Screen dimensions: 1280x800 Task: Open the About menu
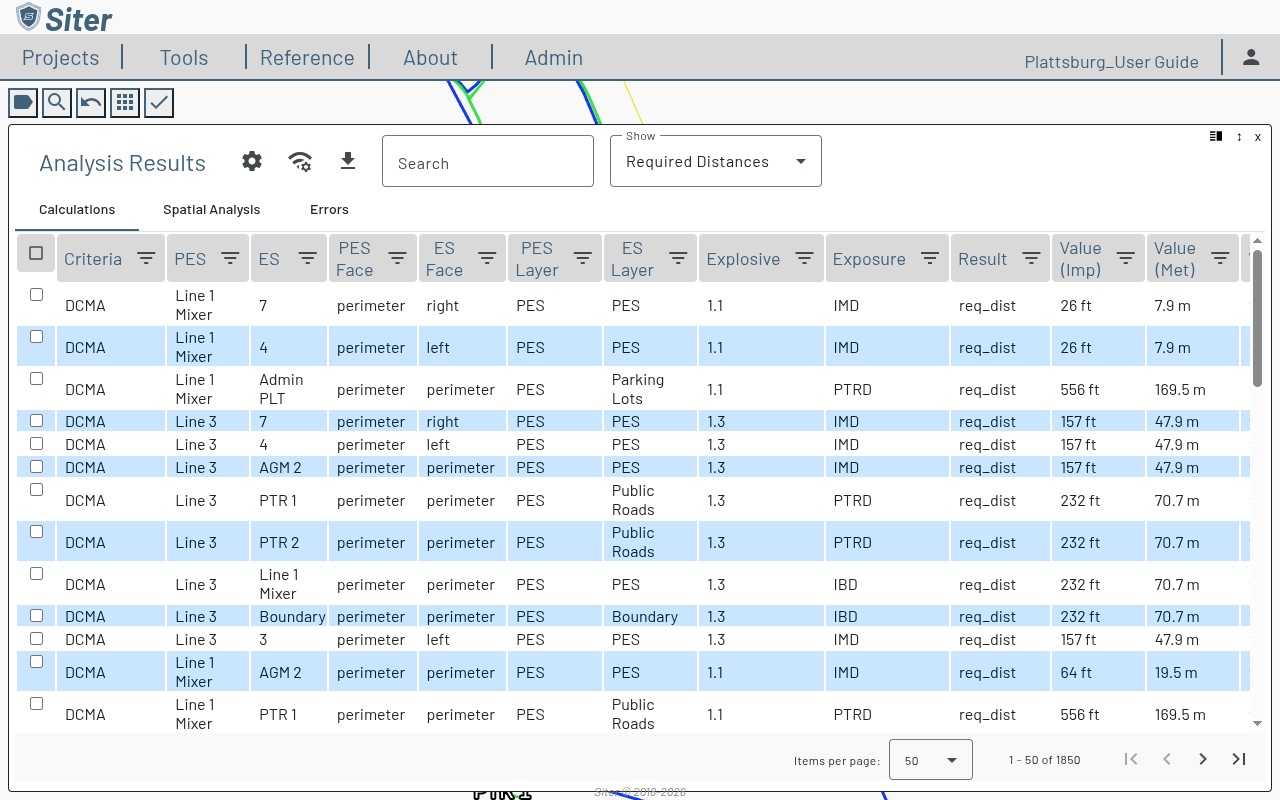coord(430,57)
